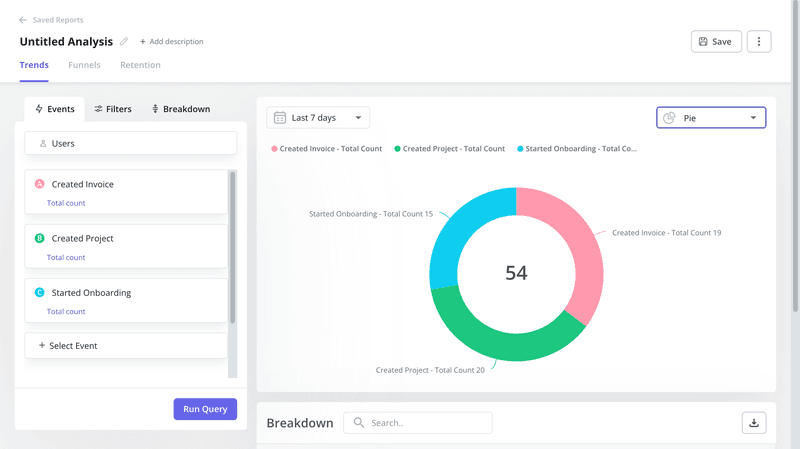This screenshot has height=449, width=800.
Task: Toggle Started Onboarding legend series
Action: 576,149
